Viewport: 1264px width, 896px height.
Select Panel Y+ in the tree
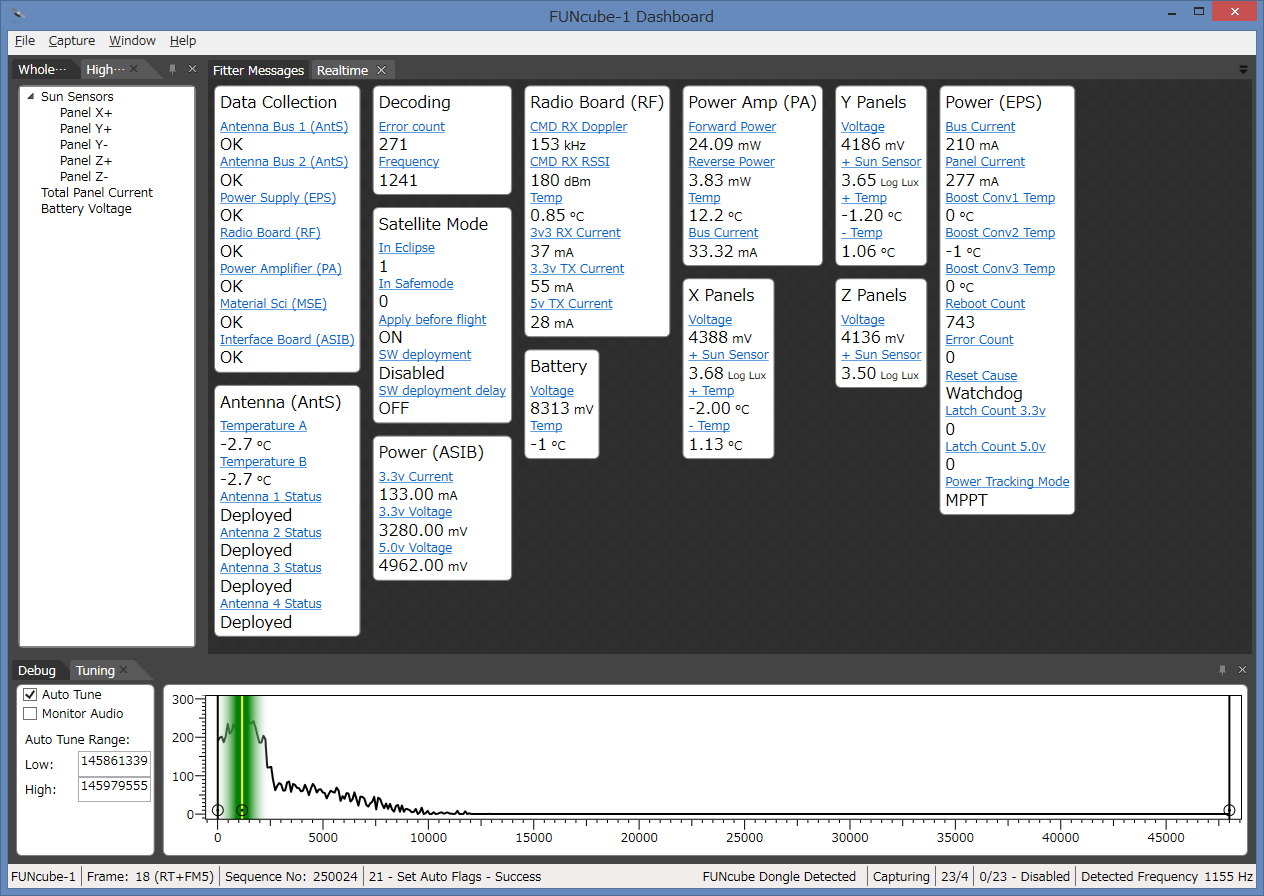pyautogui.click(x=86, y=129)
